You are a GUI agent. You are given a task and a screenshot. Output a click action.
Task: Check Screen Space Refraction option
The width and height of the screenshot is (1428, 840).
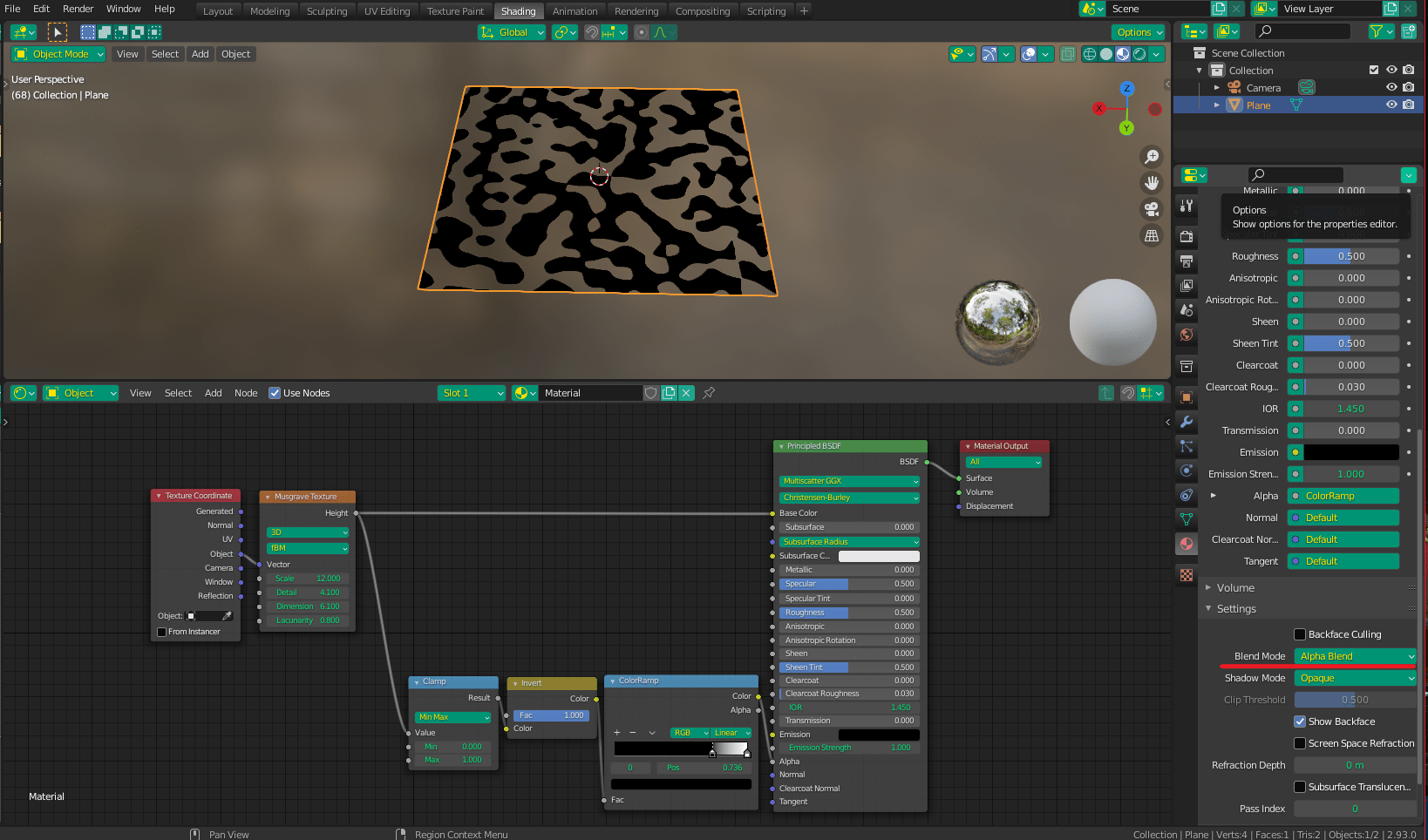tap(1300, 743)
